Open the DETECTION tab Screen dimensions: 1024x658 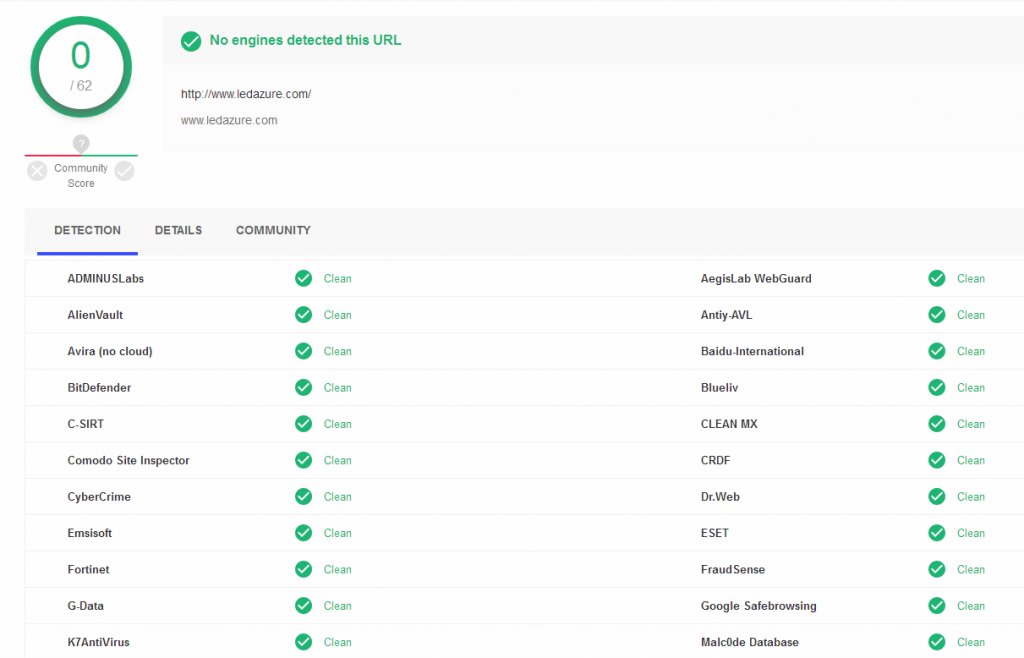[88, 230]
